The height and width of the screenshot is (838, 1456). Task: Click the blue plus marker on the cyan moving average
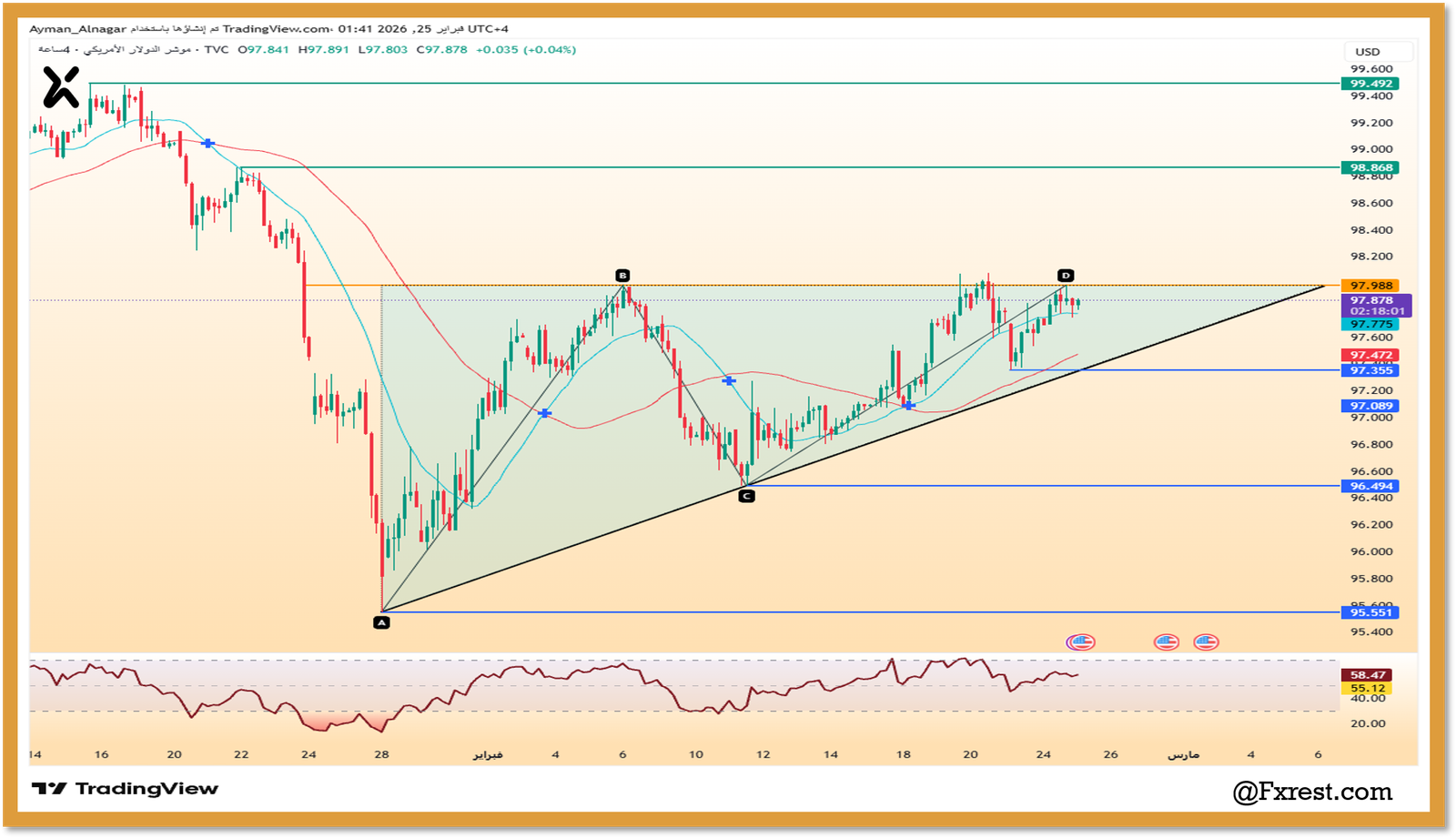tap(544, 414)
